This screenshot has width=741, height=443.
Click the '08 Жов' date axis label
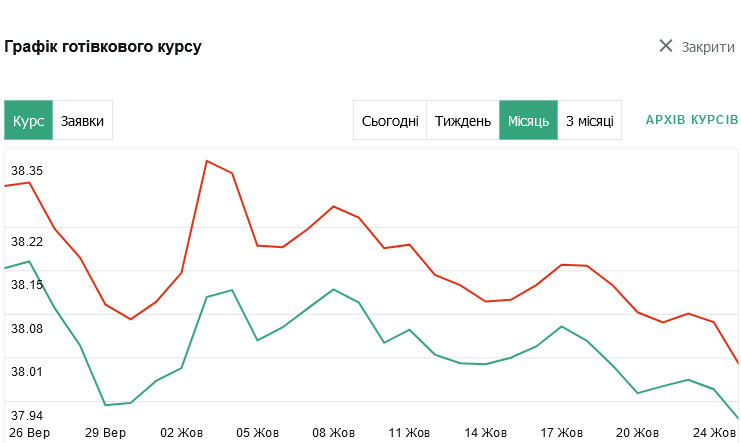click(x=334, y=433)
